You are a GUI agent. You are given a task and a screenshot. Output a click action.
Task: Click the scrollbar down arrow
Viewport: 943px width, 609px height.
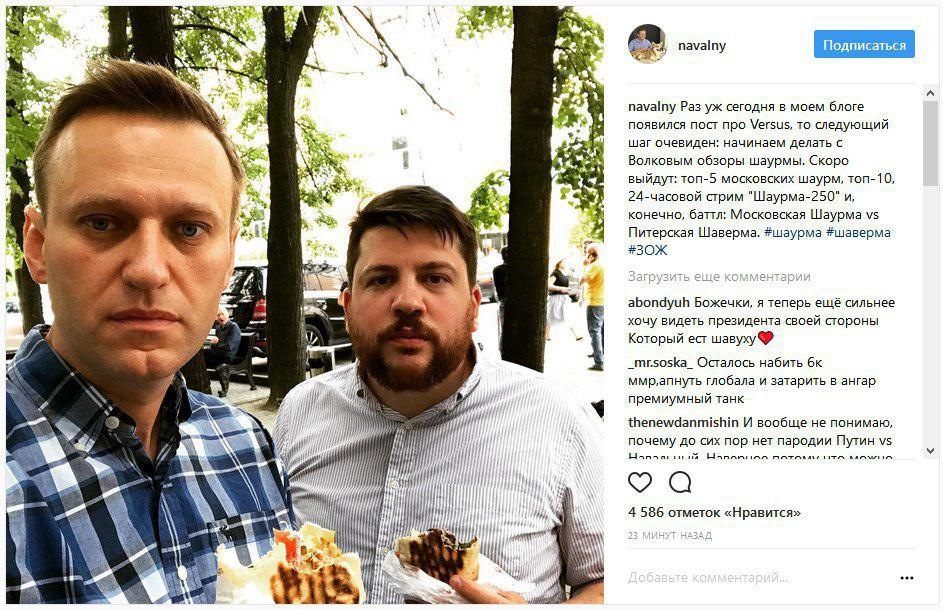pos(930,450)
